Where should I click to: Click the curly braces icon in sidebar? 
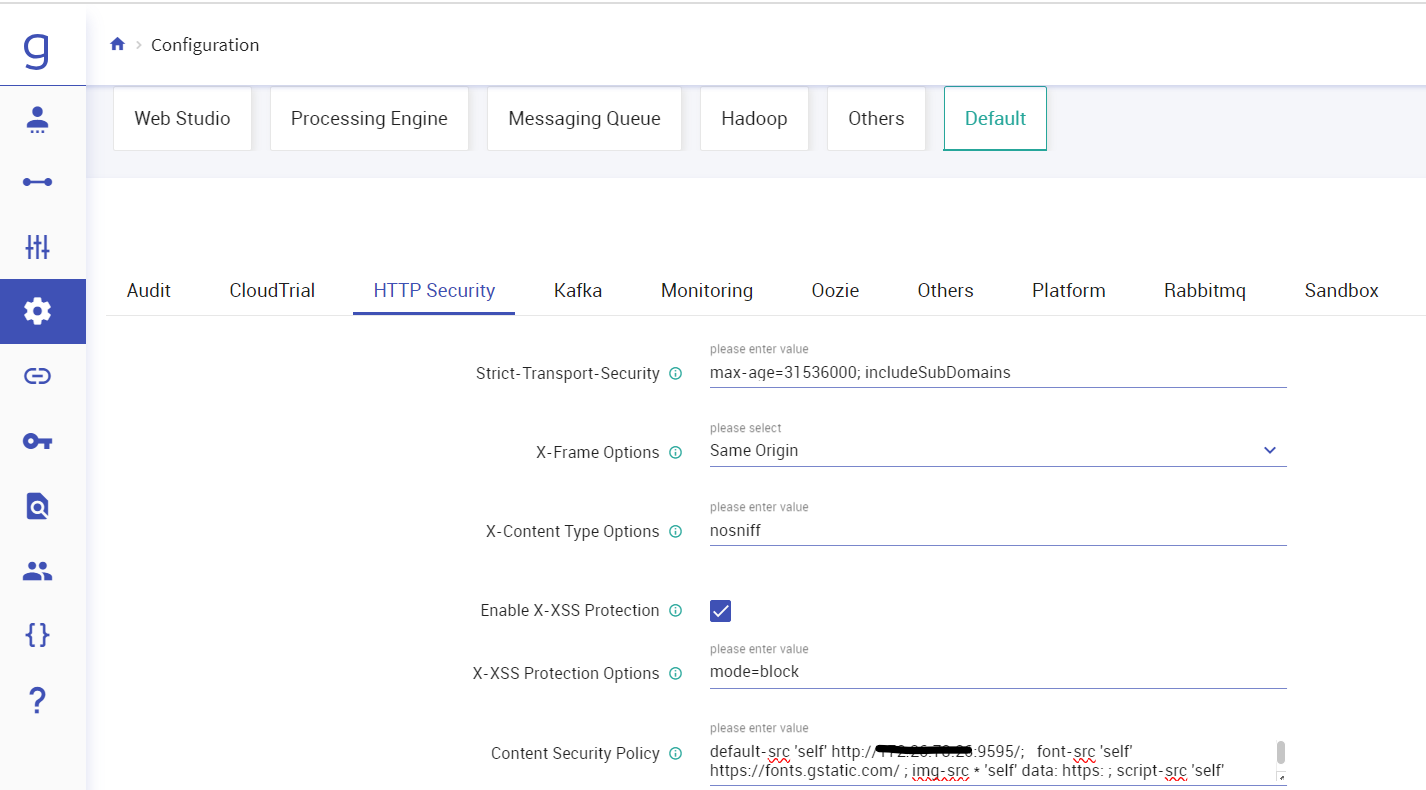pyautogui.click(x=37, y=635)
